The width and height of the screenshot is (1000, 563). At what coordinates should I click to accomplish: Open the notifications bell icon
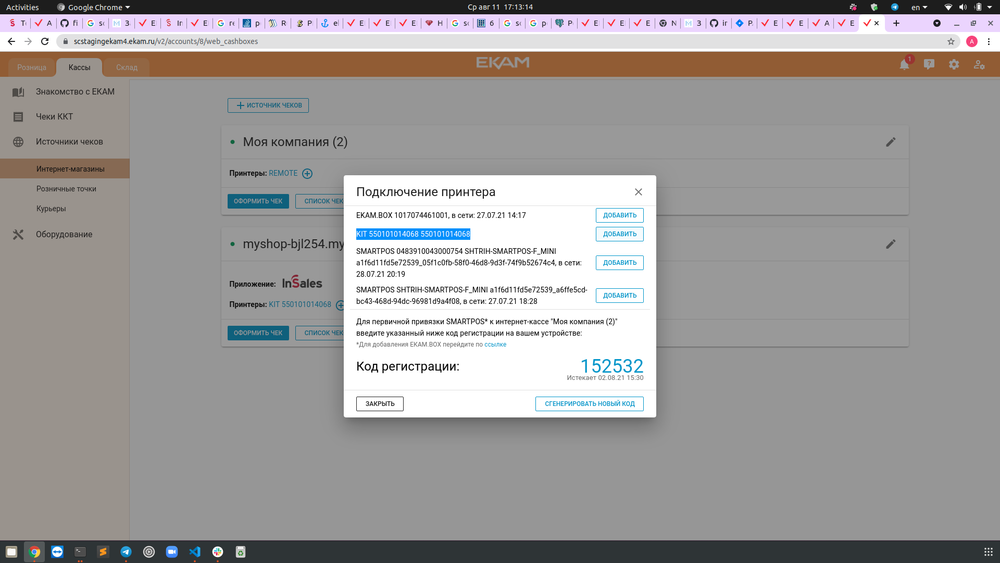(x=904, y=65)
